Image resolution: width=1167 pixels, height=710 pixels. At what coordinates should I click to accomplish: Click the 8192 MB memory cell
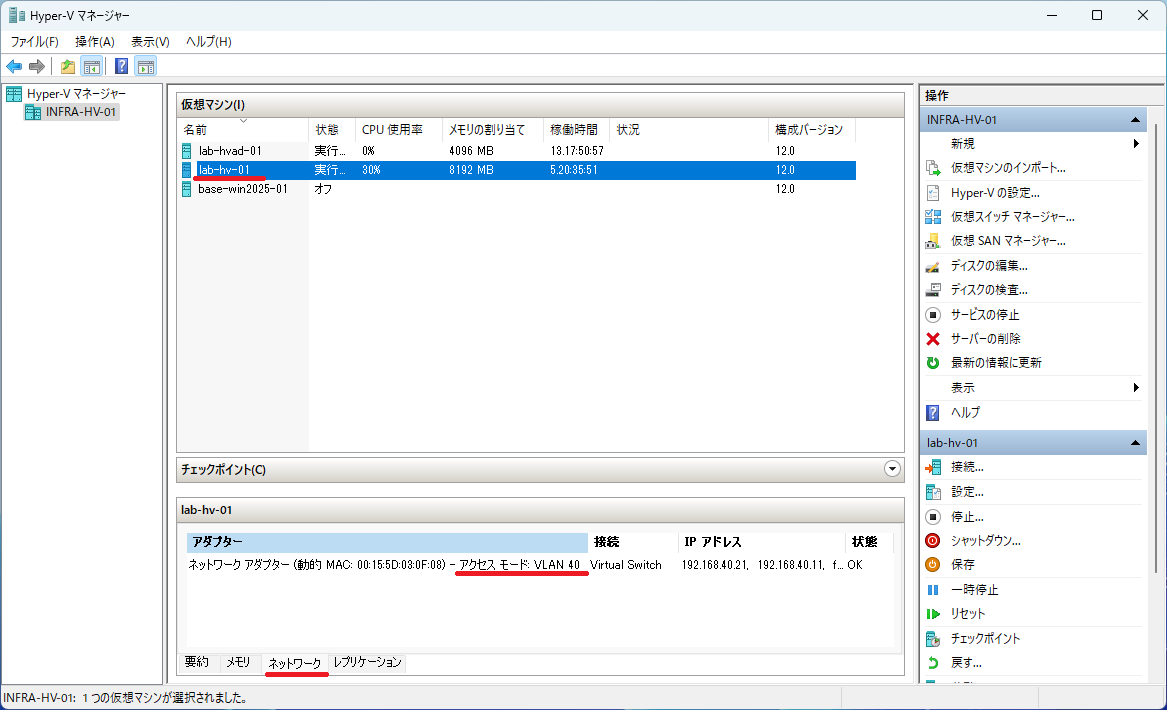[471, 170]
